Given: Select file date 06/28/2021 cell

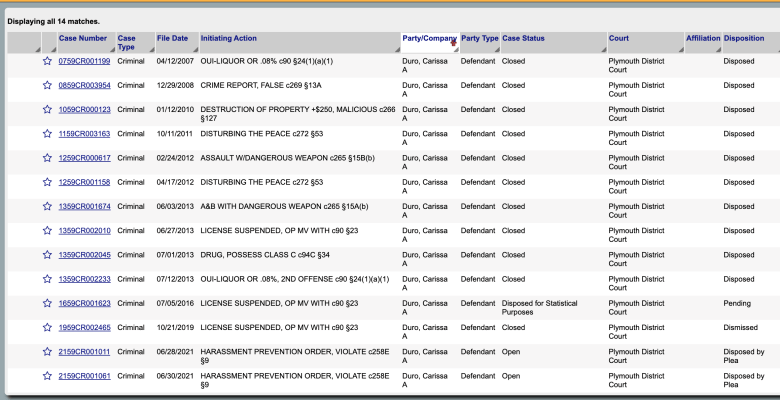Looking at the screenshot, I should pos(175,352).
